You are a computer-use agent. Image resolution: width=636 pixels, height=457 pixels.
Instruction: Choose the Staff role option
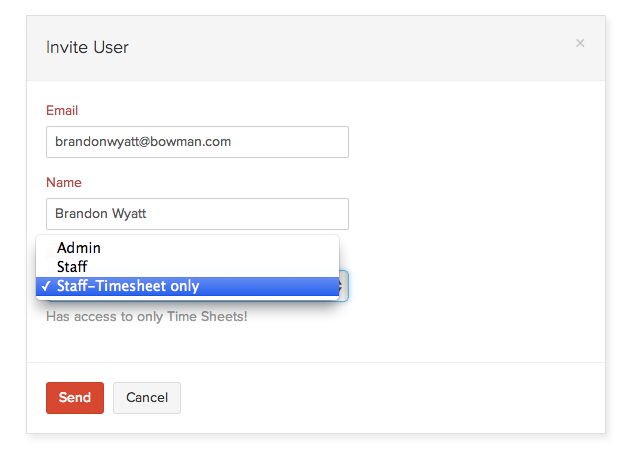pyautogui.click(x=72, y=267)
